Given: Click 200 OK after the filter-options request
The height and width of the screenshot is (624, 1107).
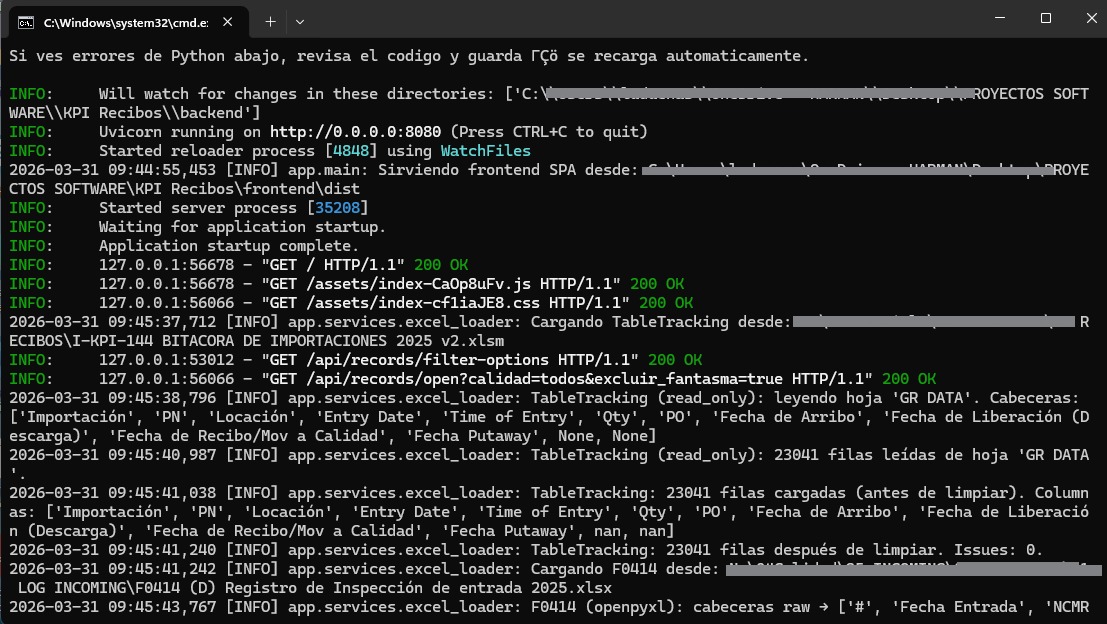Looking at the screenshot, I should pos(675,360).
